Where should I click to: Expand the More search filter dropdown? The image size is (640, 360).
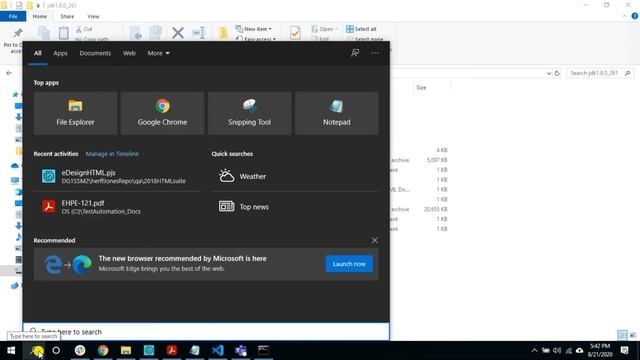[158, 53]
